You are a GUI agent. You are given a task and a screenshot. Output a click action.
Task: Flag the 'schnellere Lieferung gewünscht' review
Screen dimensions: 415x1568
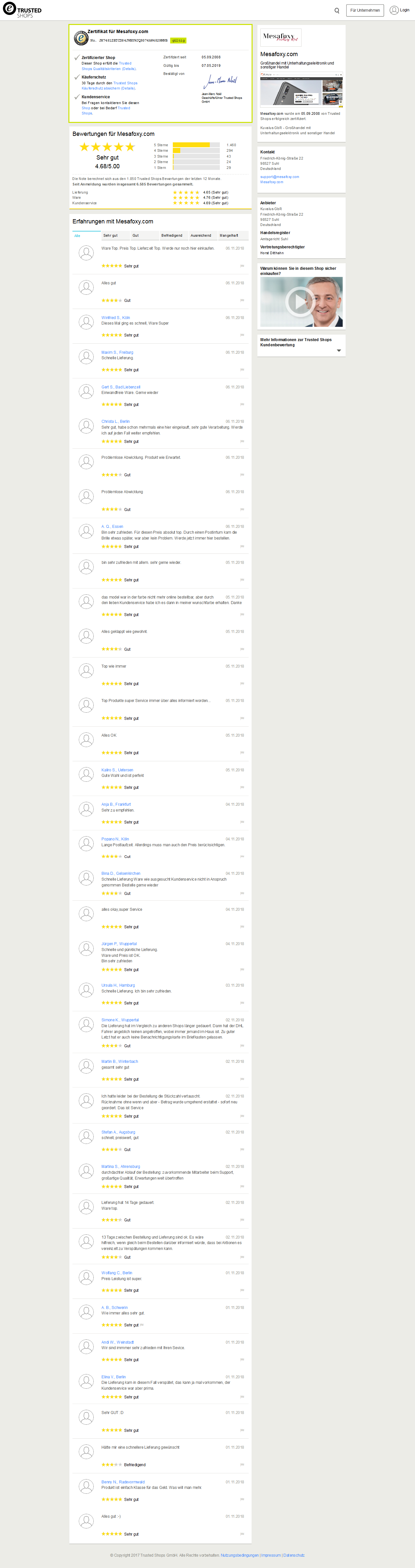click(242, 1465)
